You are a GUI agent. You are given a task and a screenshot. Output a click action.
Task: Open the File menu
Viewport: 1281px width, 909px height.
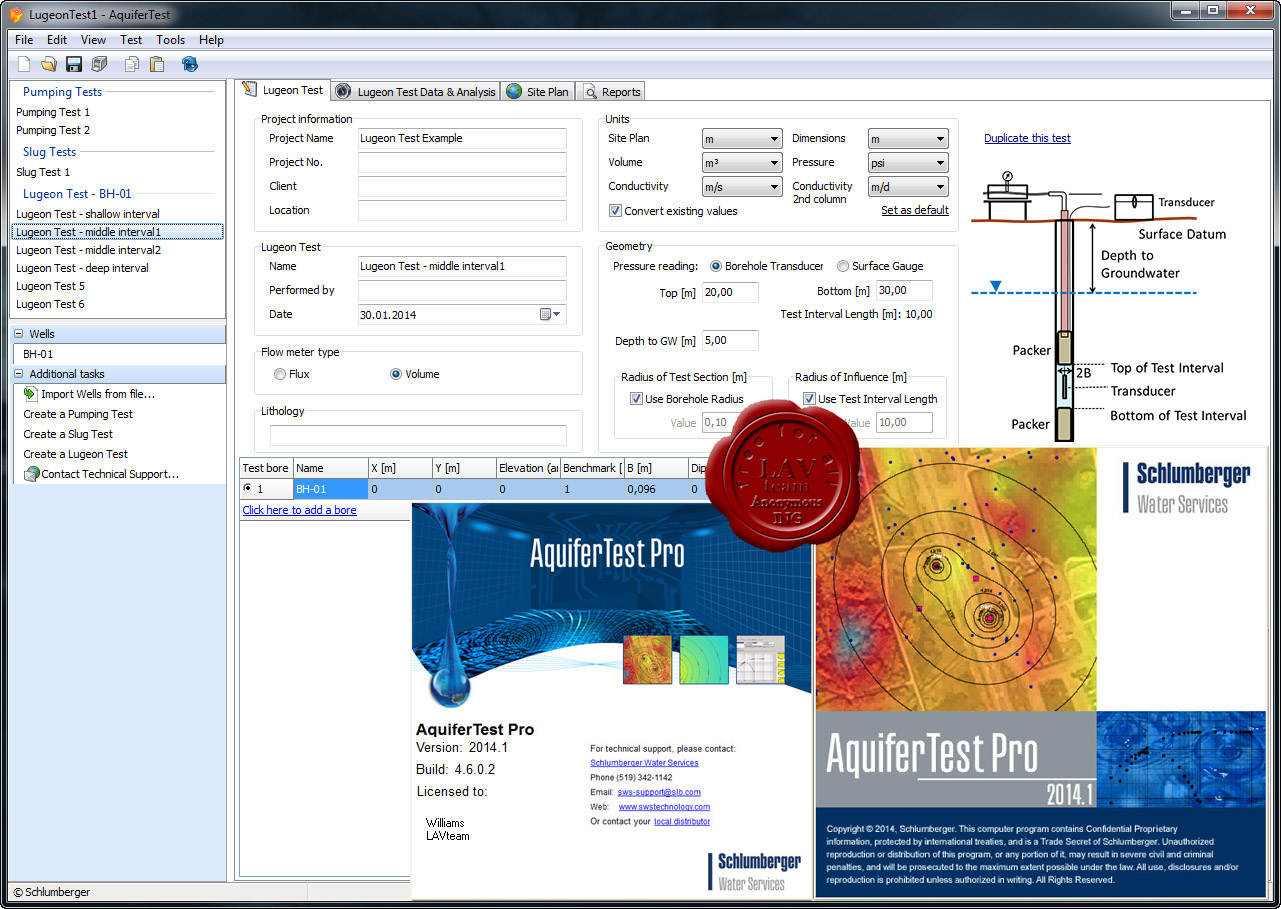coord(24,40)
